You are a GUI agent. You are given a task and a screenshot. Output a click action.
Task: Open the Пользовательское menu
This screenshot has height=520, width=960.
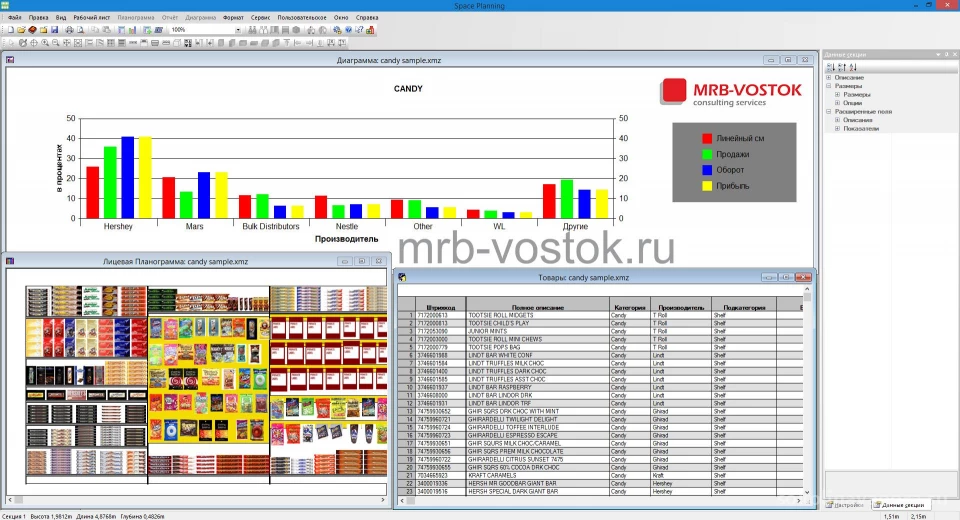tap(302, 18)
